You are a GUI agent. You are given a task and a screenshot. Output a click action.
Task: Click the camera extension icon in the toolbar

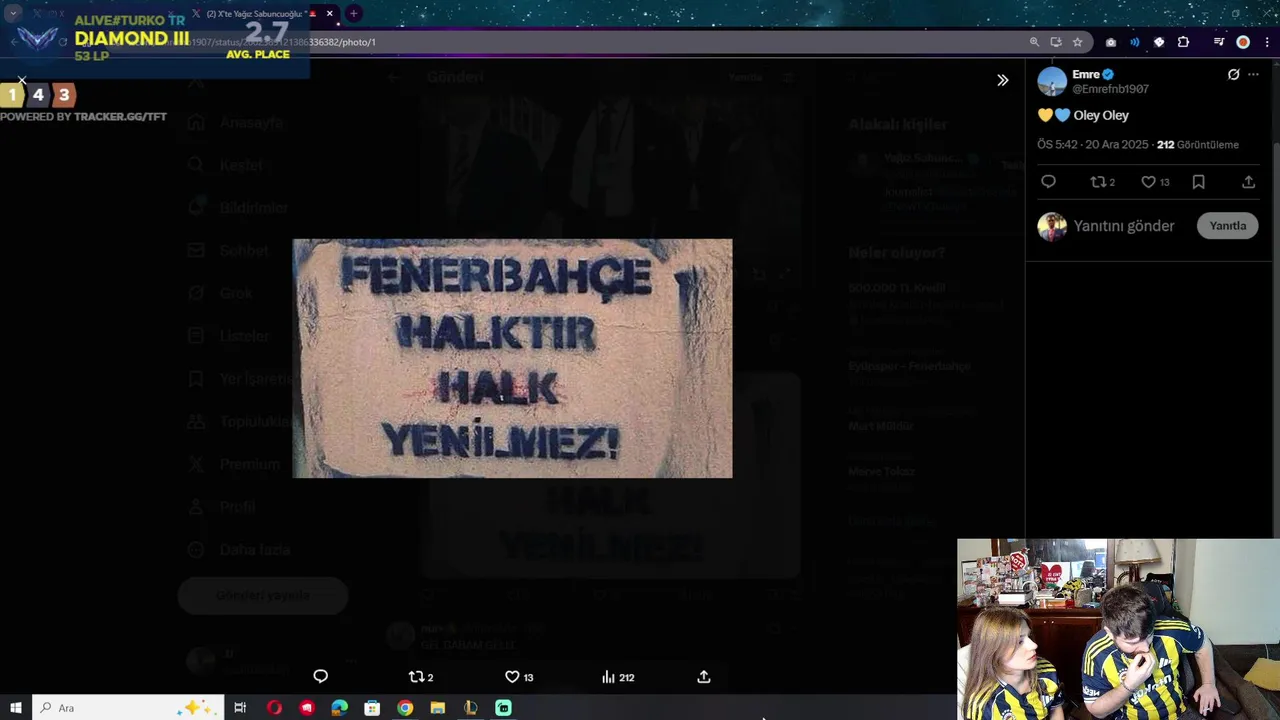(x=1111, y=42)
